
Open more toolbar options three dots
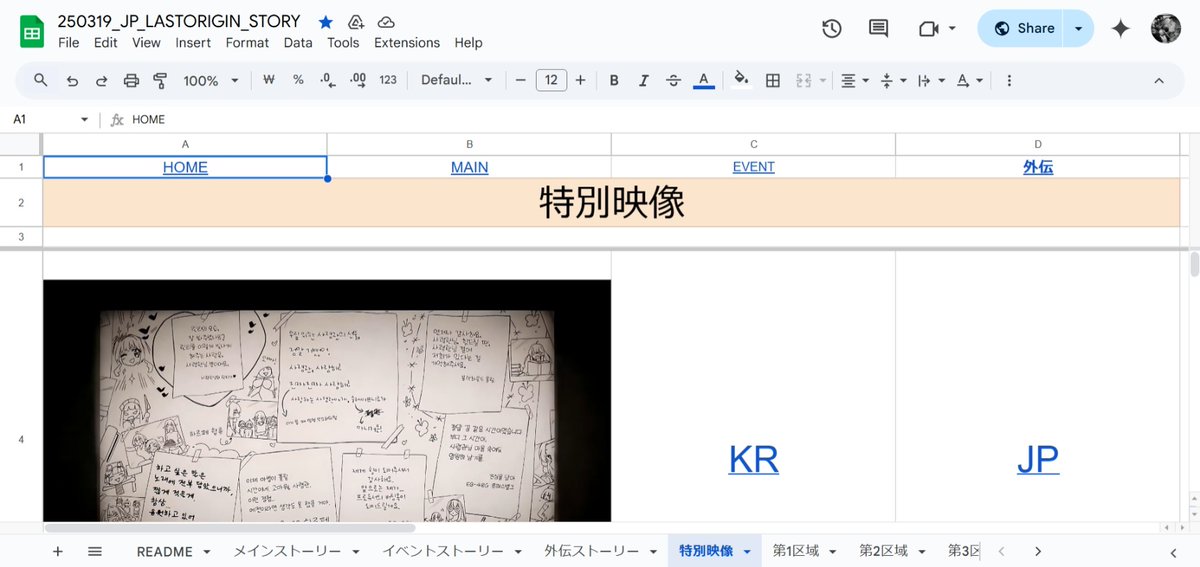(x=1009, y=80)
